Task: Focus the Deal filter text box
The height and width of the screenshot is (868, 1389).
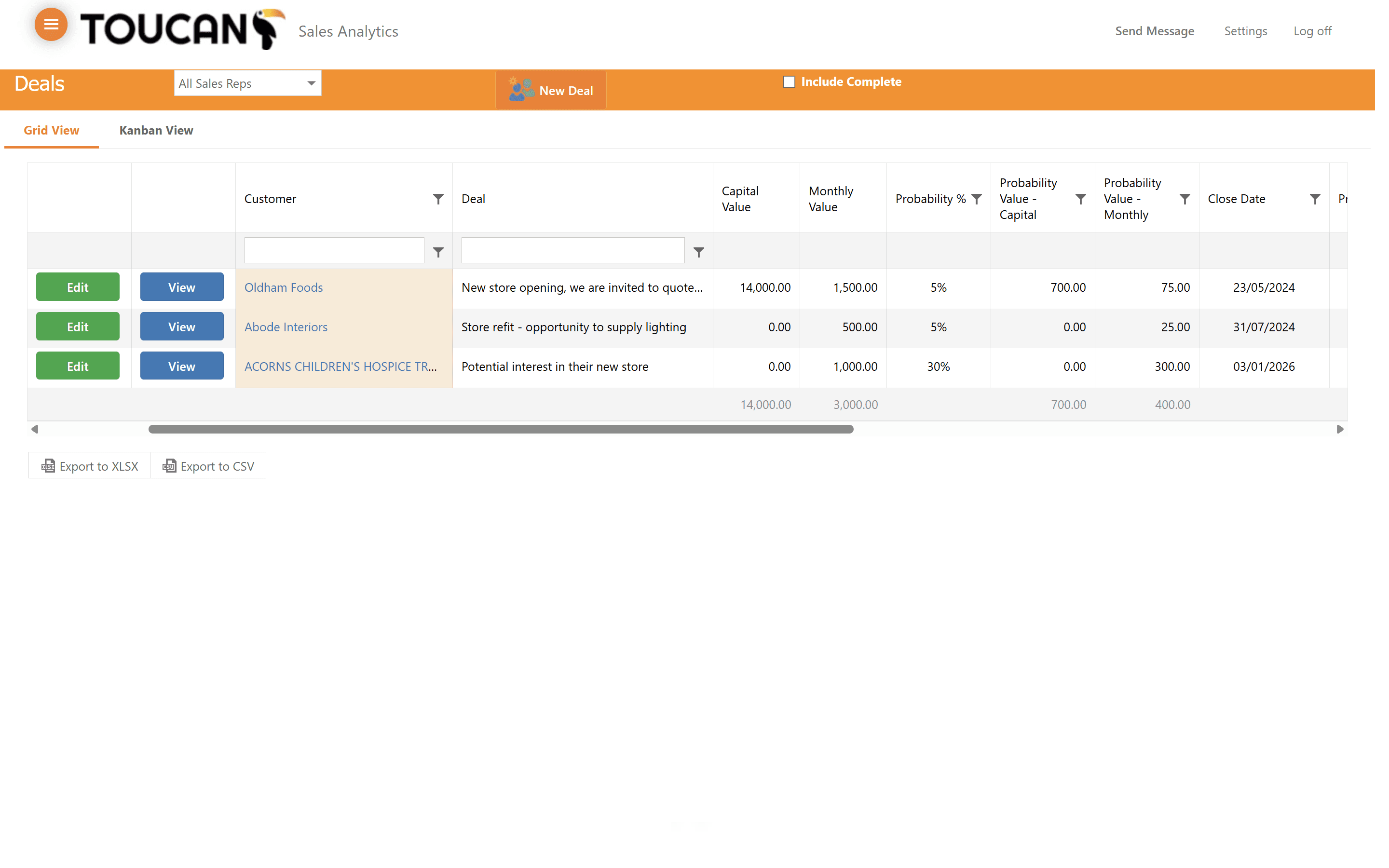Action: click(x=573, y=251)
